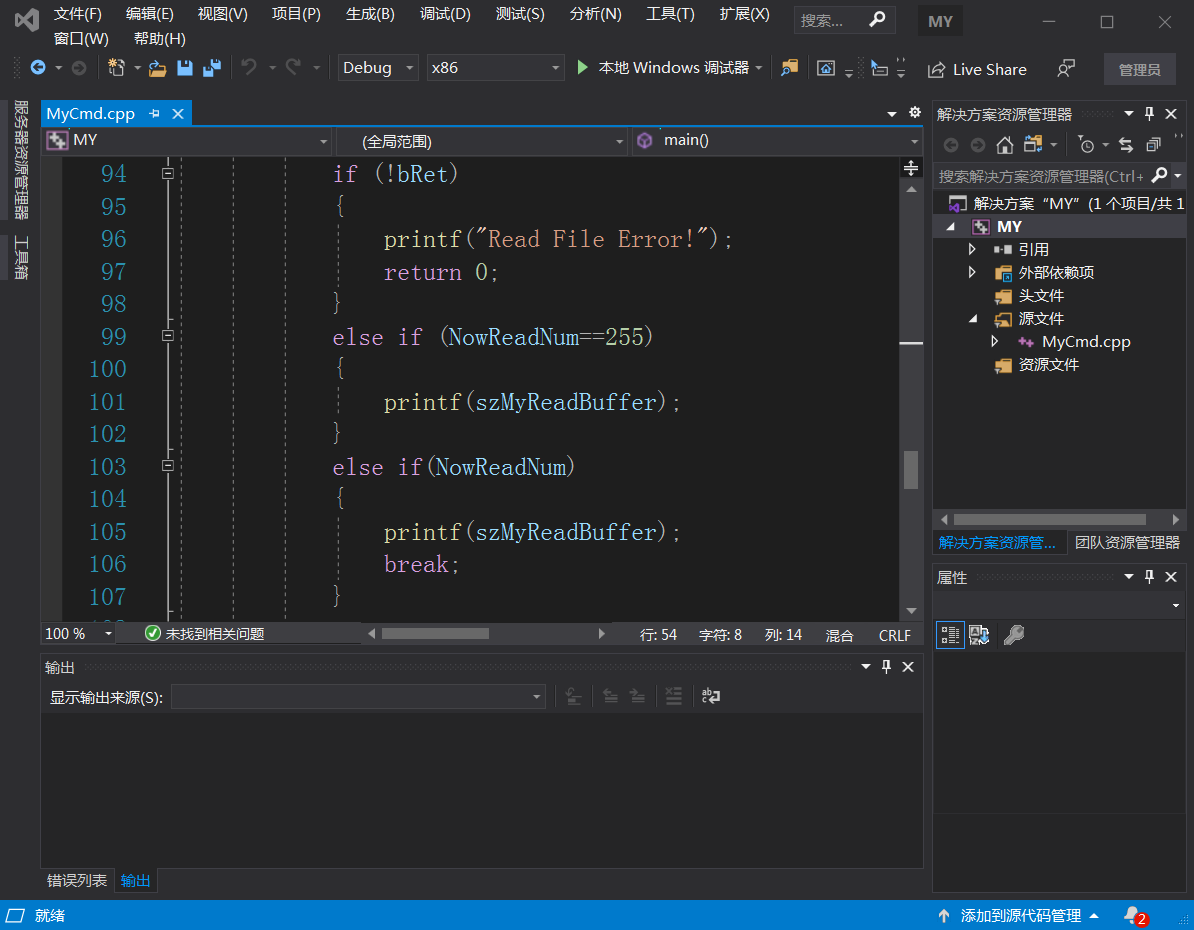
Task: Click the Collapse All icon in Solution Explorer
Action: (1154, 145)
